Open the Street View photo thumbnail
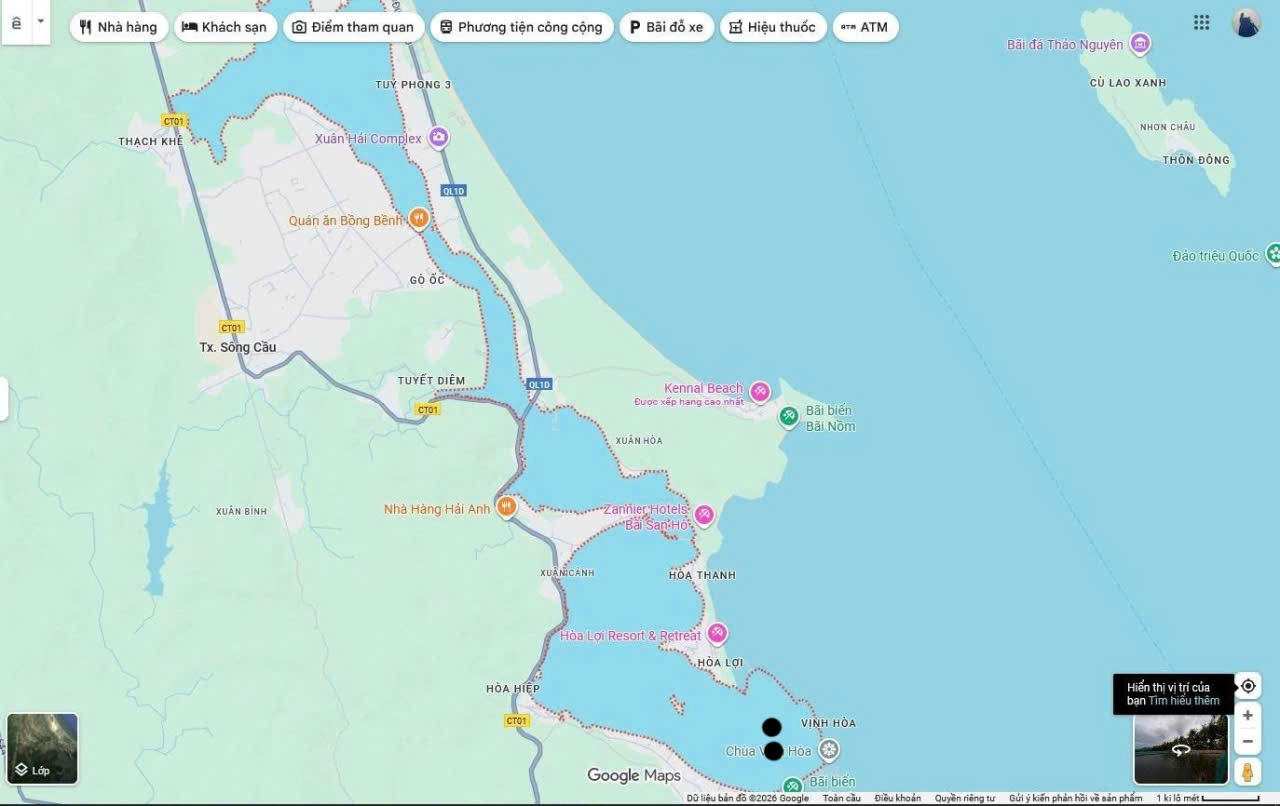The image size is (1280, 806). coord(1180,749)
